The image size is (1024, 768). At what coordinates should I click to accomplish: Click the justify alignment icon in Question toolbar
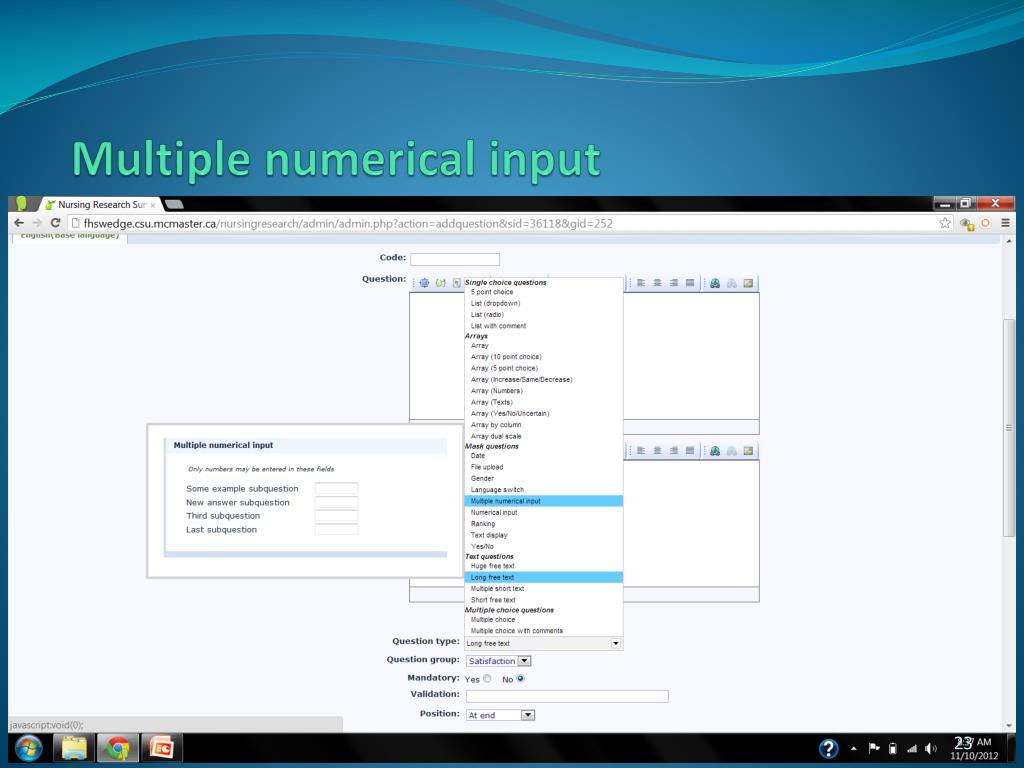[689, 283]
